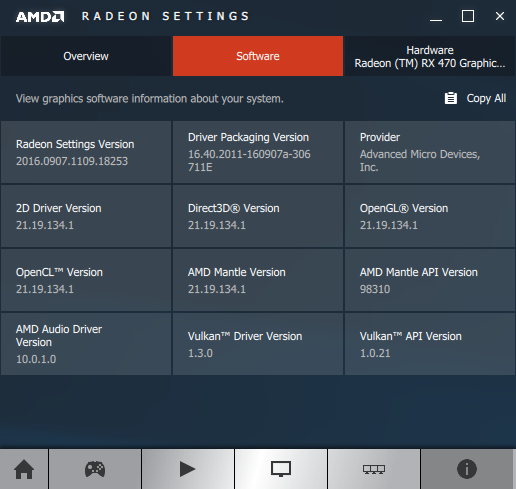This screenshot has width=516, height=489.
Task: Click the View graphics software information text
Action: click(x=150, y=99)
